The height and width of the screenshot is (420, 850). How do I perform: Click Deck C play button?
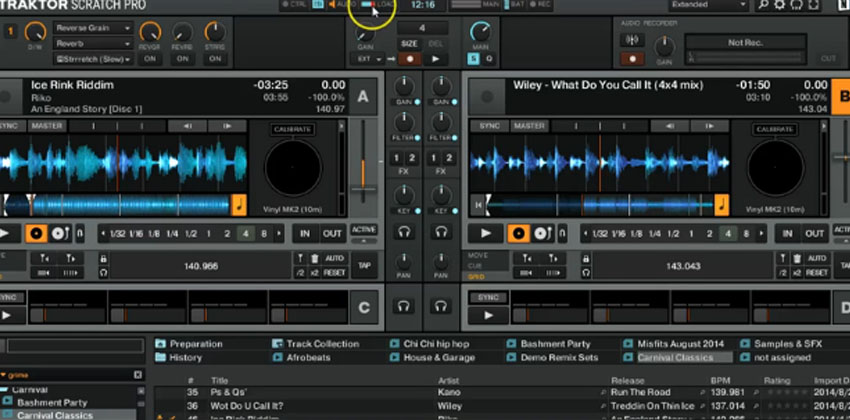(x=7, y=315)
